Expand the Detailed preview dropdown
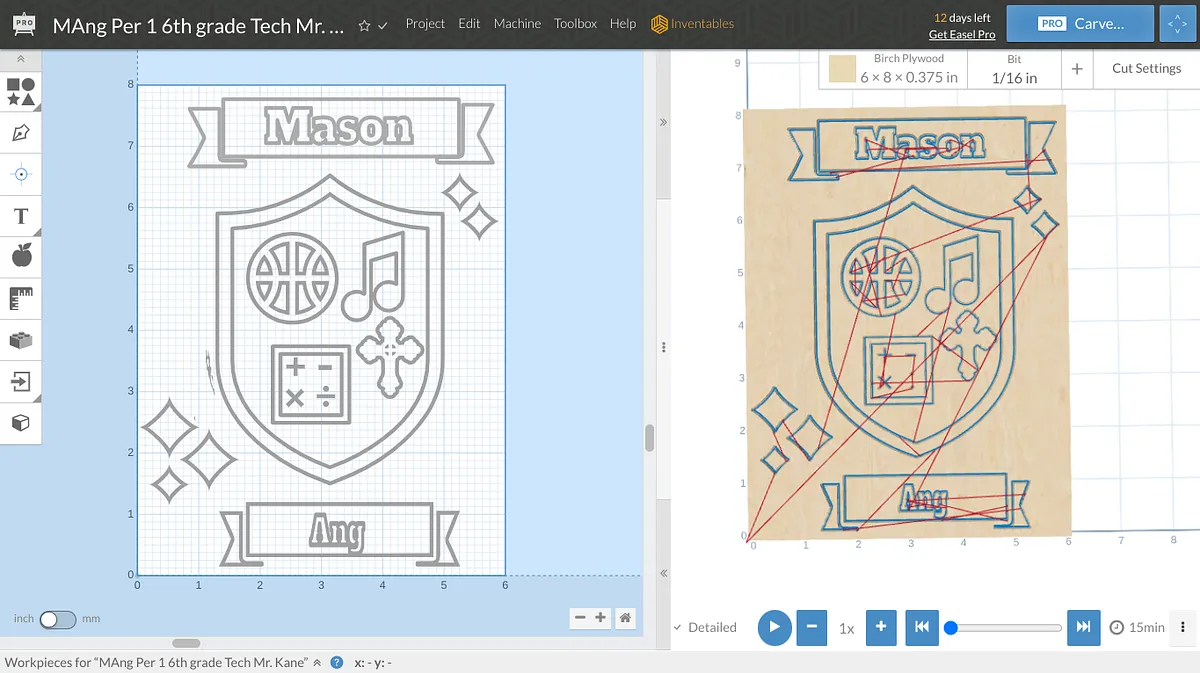 705,627
